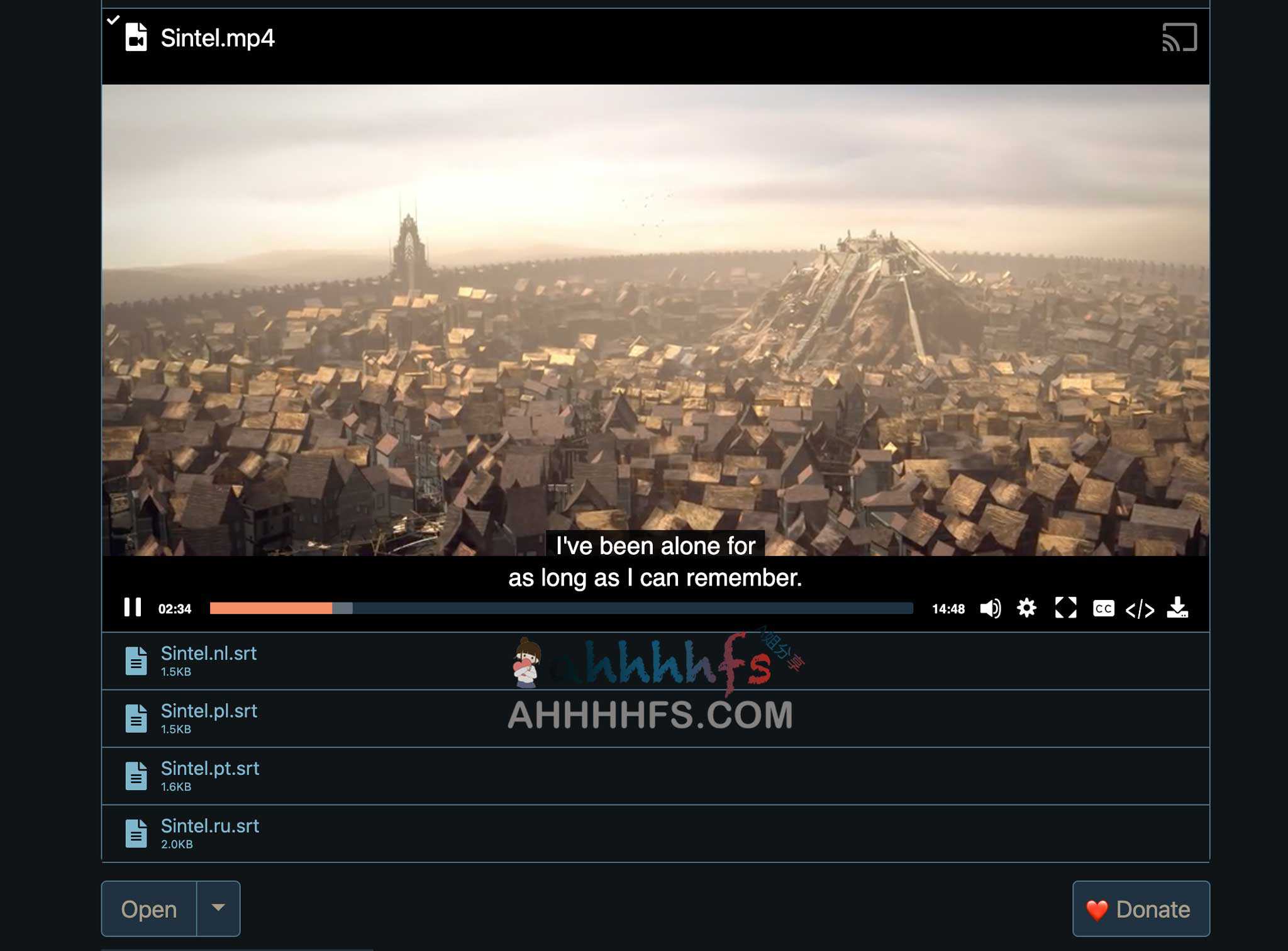Enter fullscreen mode

pyautogui.click(x=1065, y=608)
